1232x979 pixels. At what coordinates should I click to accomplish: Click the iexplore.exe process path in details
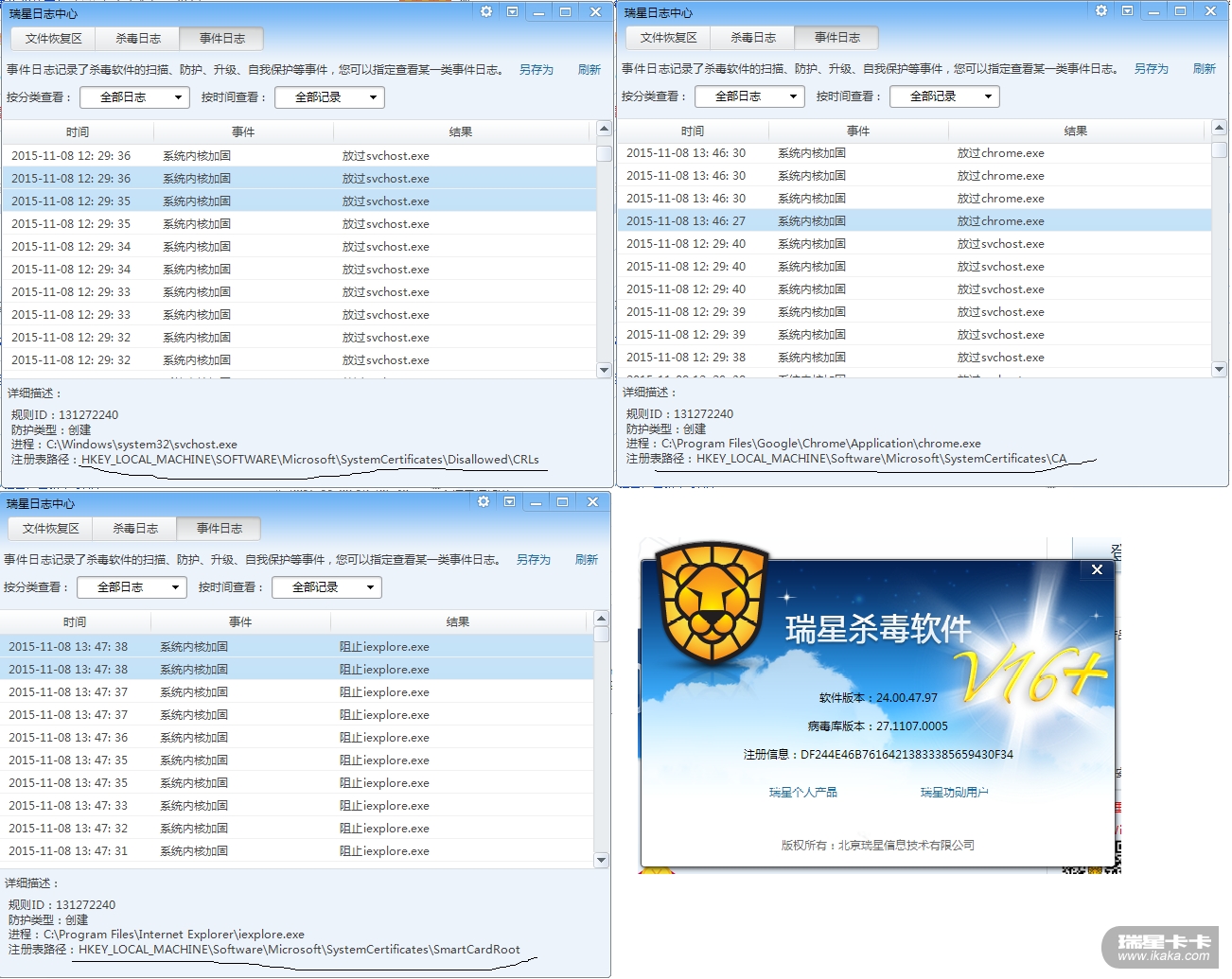(x=174, y=935)
